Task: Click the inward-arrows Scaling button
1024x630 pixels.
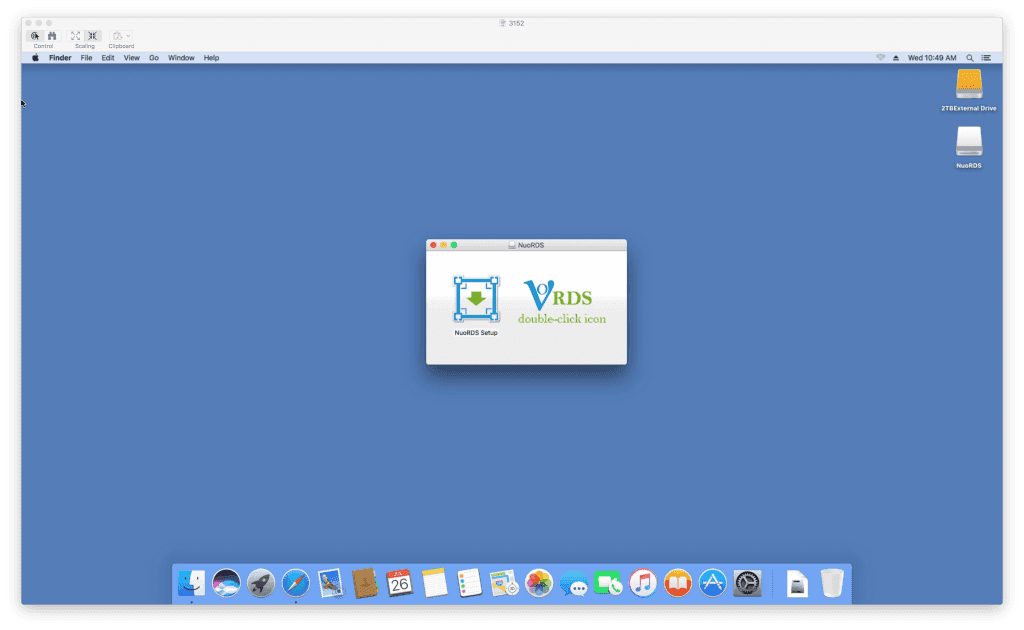Action: 93,36
